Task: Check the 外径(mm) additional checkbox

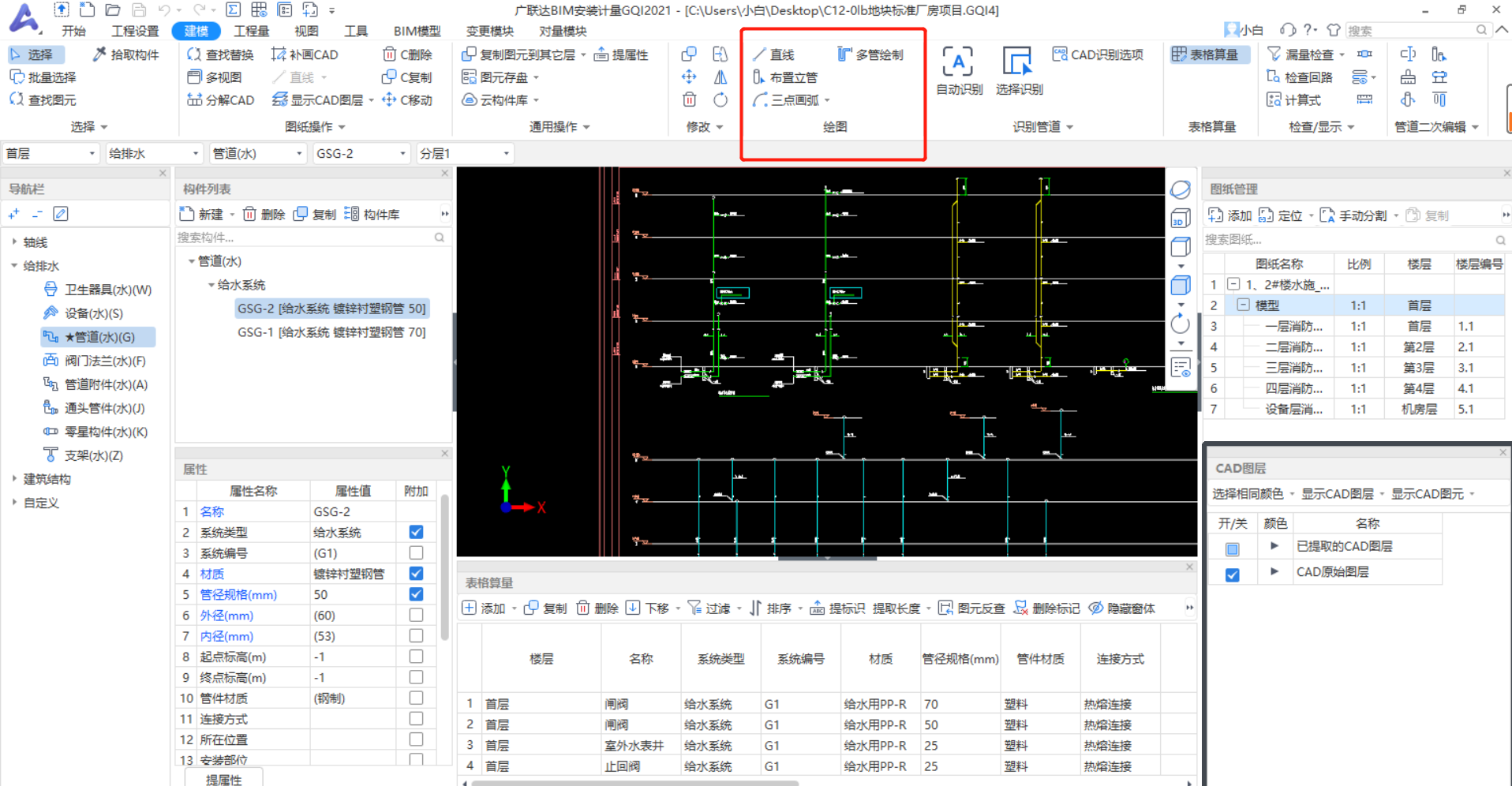Action: [x=416, y=615]
